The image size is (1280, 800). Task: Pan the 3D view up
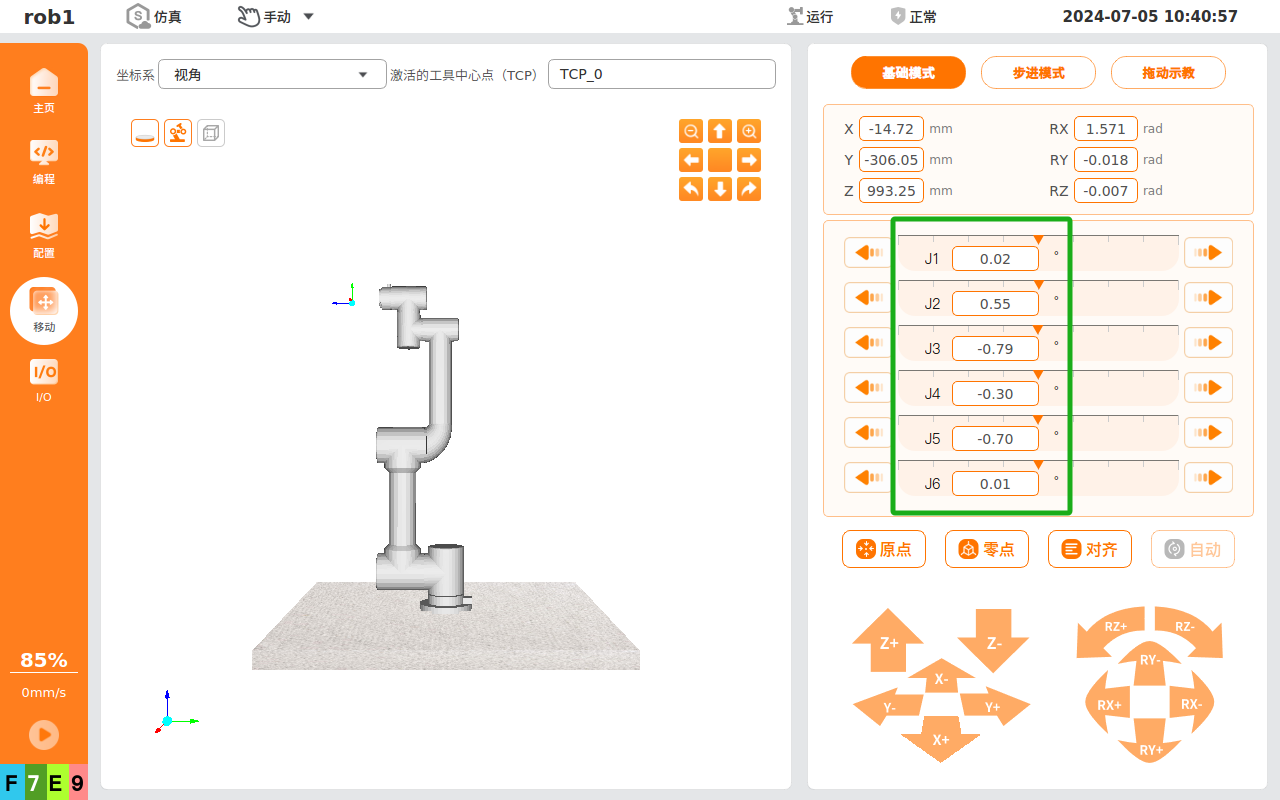(x=720, y=131)
